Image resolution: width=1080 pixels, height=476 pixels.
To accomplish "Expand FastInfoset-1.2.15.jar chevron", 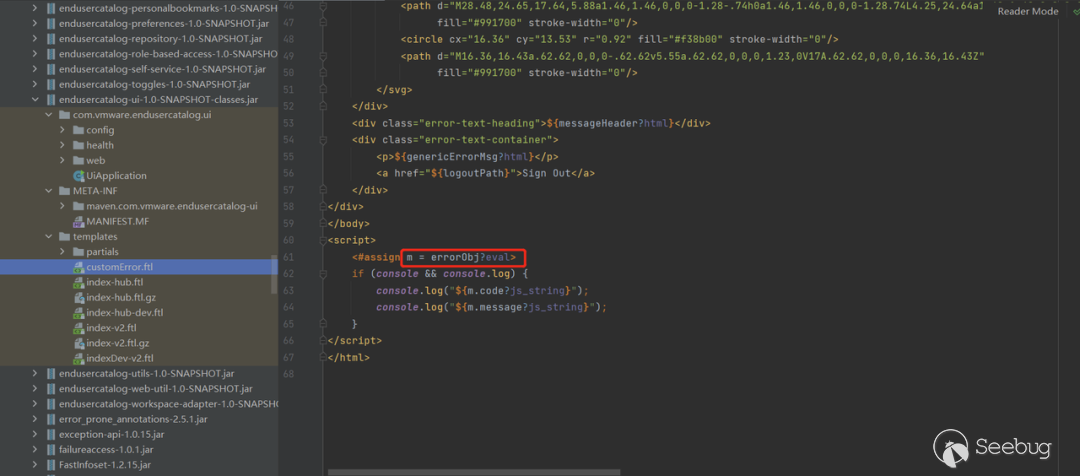I will (35, 464).
